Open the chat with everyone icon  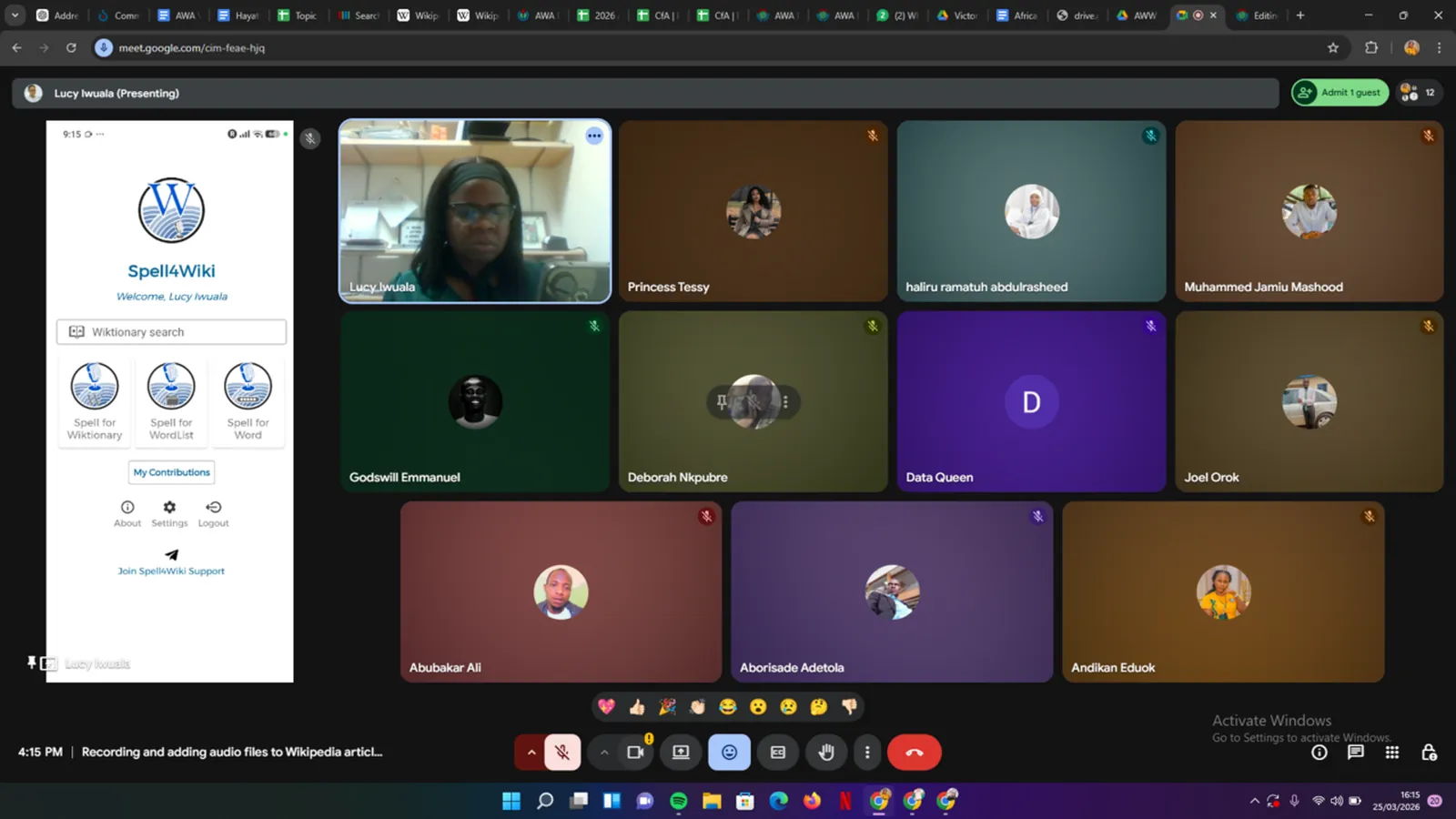[x=1356, y=753]
